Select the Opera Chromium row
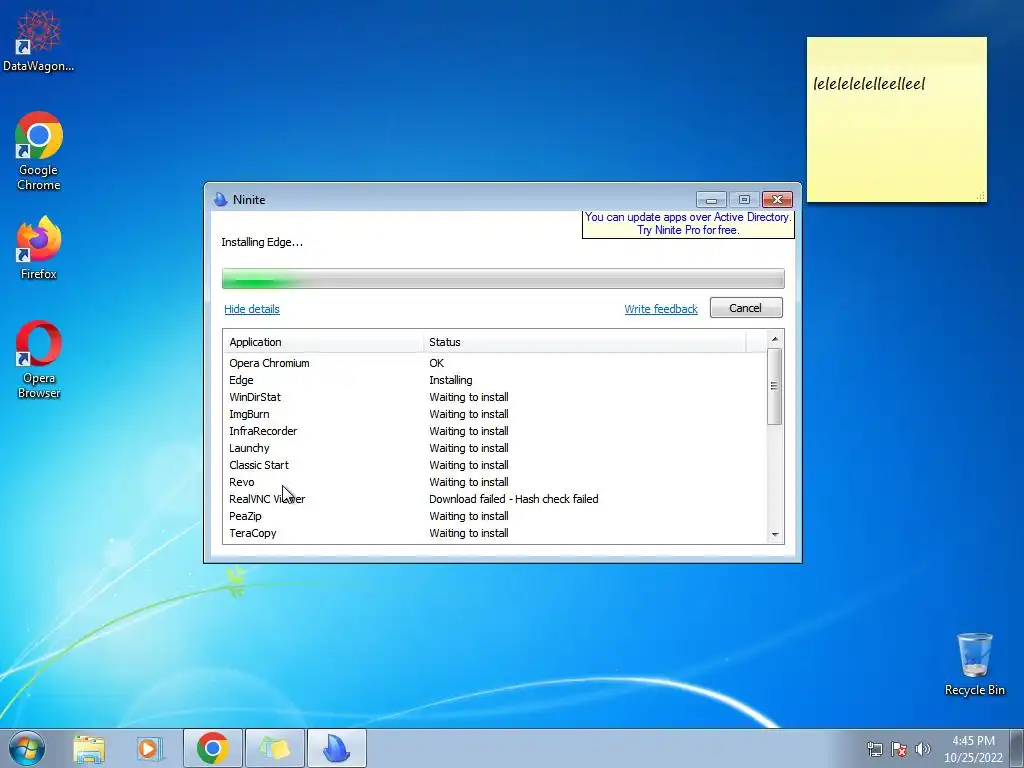The image size is (1024, 768). [495, 363]
